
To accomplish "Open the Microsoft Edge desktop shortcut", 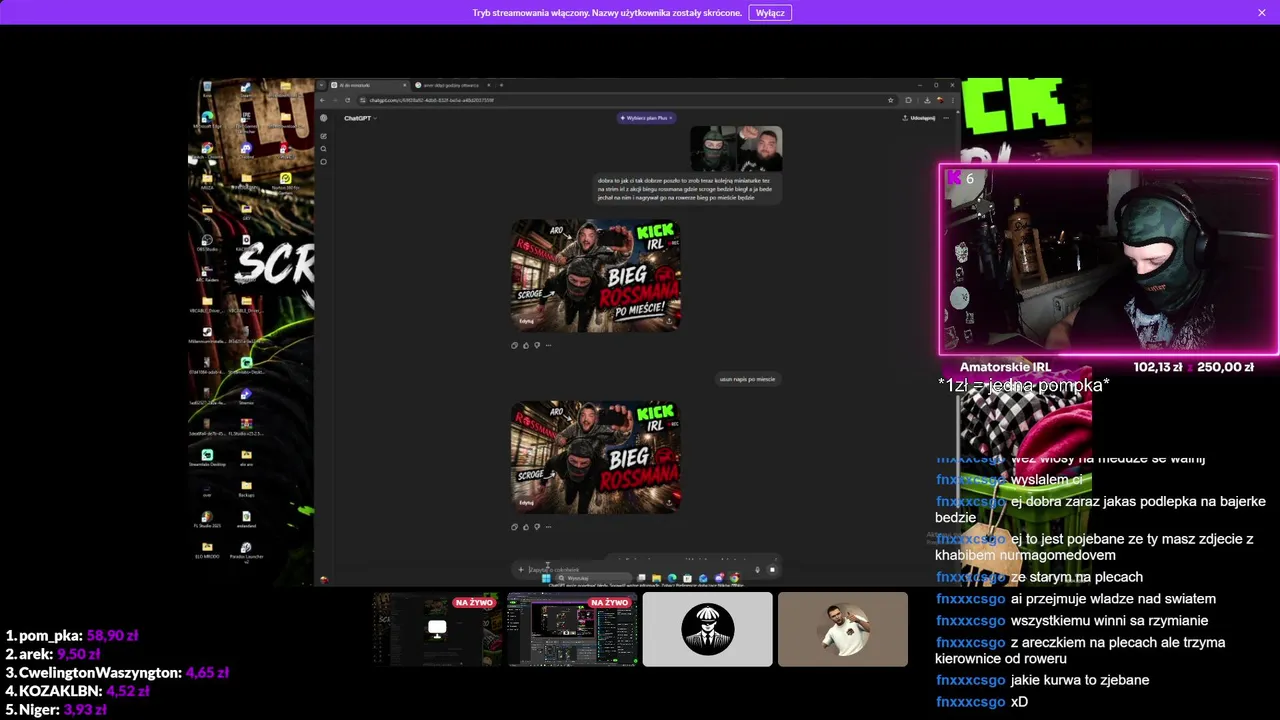I will coord(207,120).
